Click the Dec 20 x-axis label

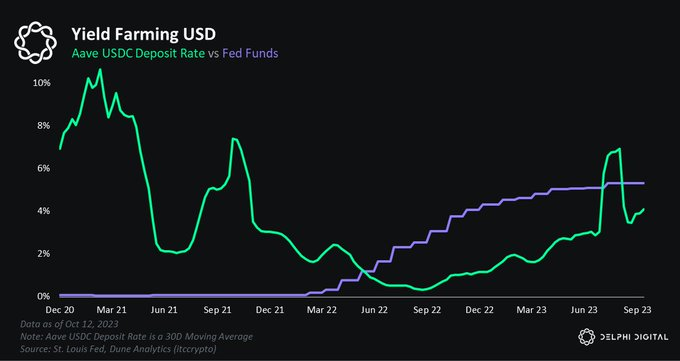(x=60, y=310)
